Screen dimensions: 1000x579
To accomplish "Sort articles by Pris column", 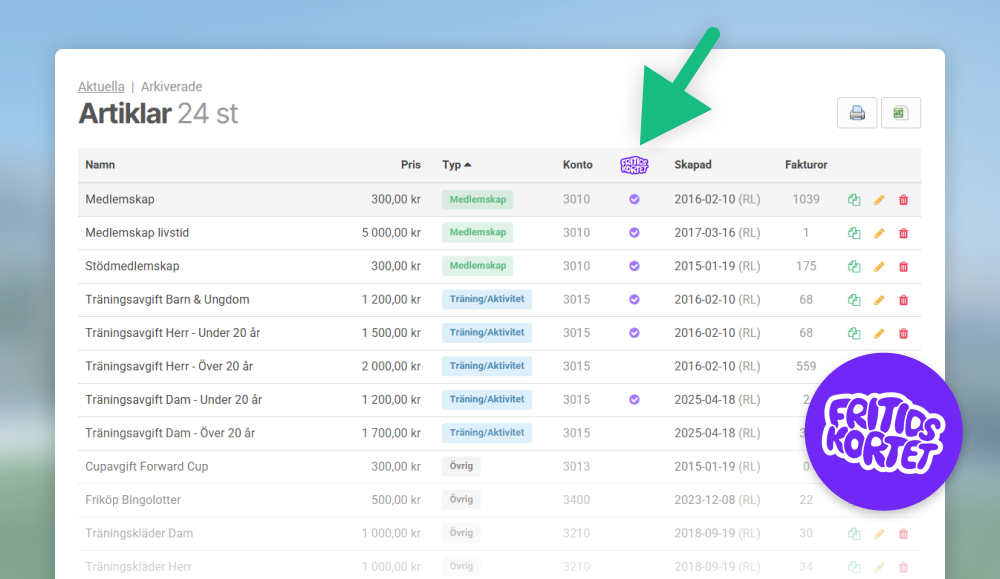I will point(410,165).
